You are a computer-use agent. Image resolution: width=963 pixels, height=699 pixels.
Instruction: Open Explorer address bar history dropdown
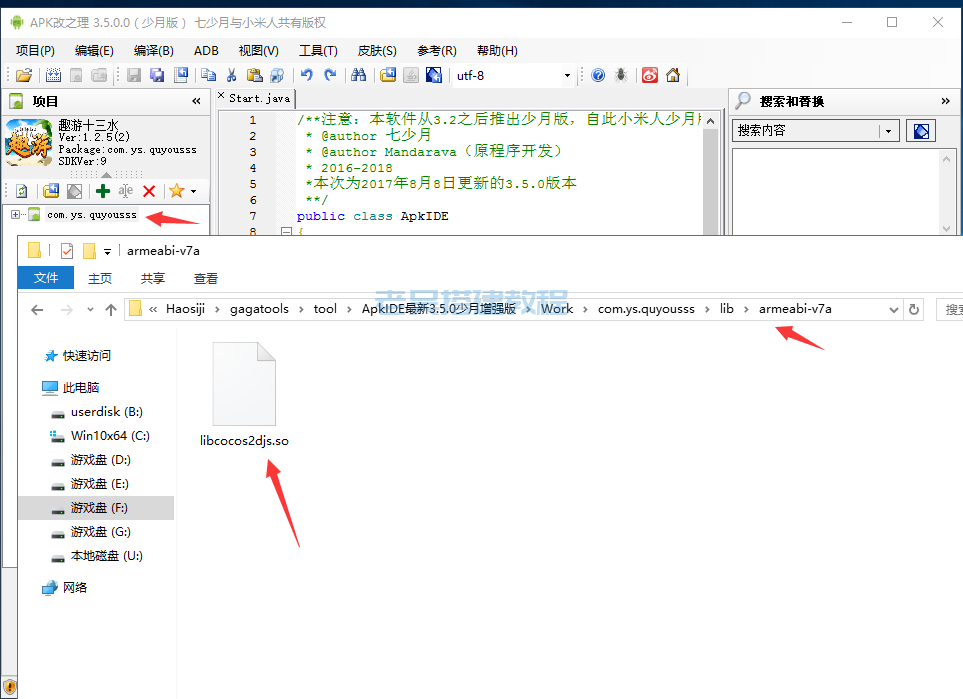pos(894,310)
